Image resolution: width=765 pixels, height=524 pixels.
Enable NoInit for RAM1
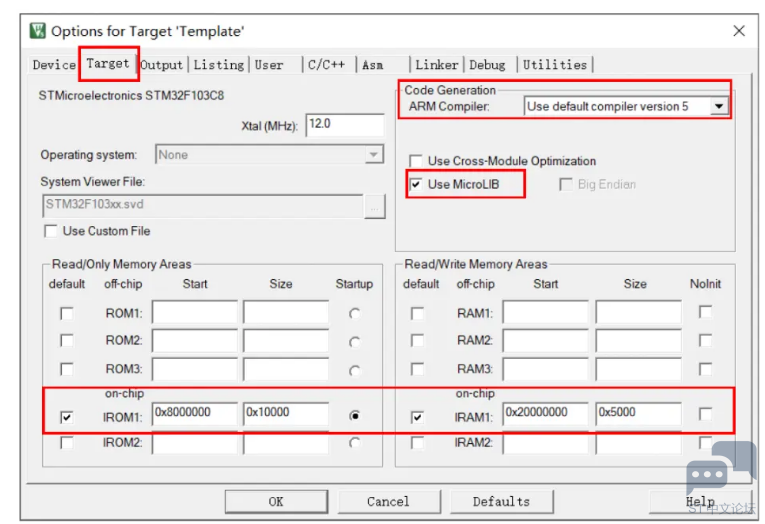coord(705,311)
